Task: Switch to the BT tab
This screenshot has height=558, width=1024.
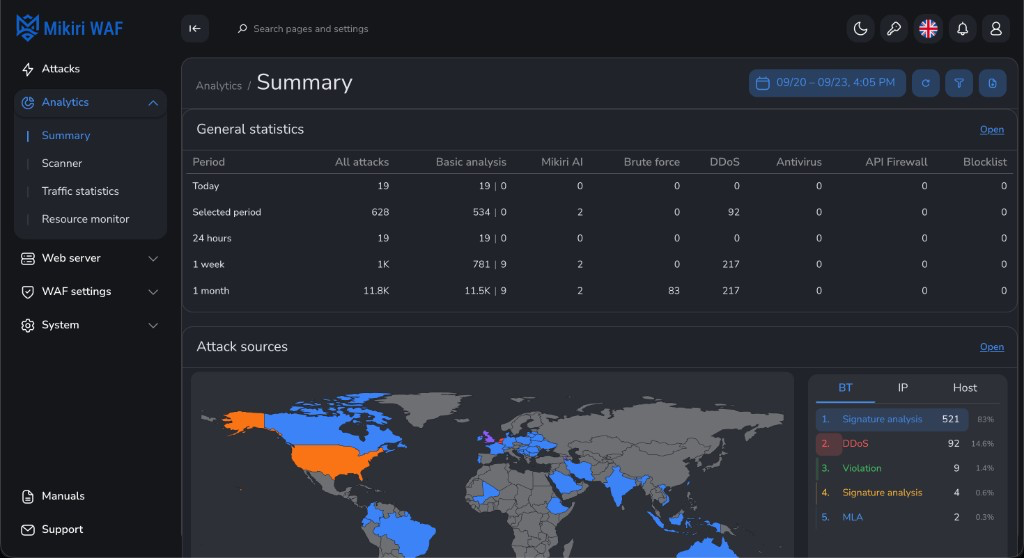Action: point(845,387)
